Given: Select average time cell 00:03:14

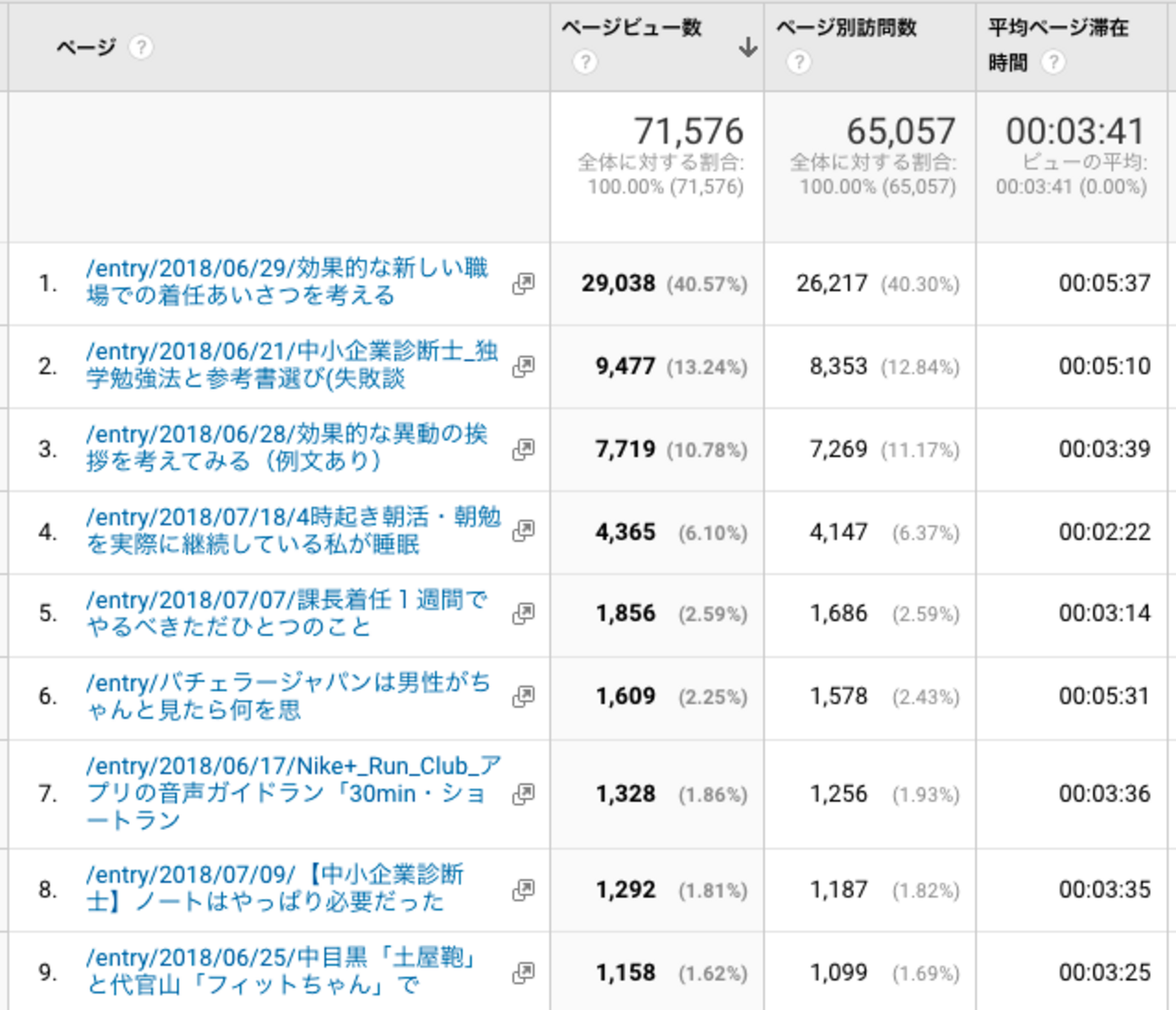Looking at the screenshot, I should [x=1105, y=613].
